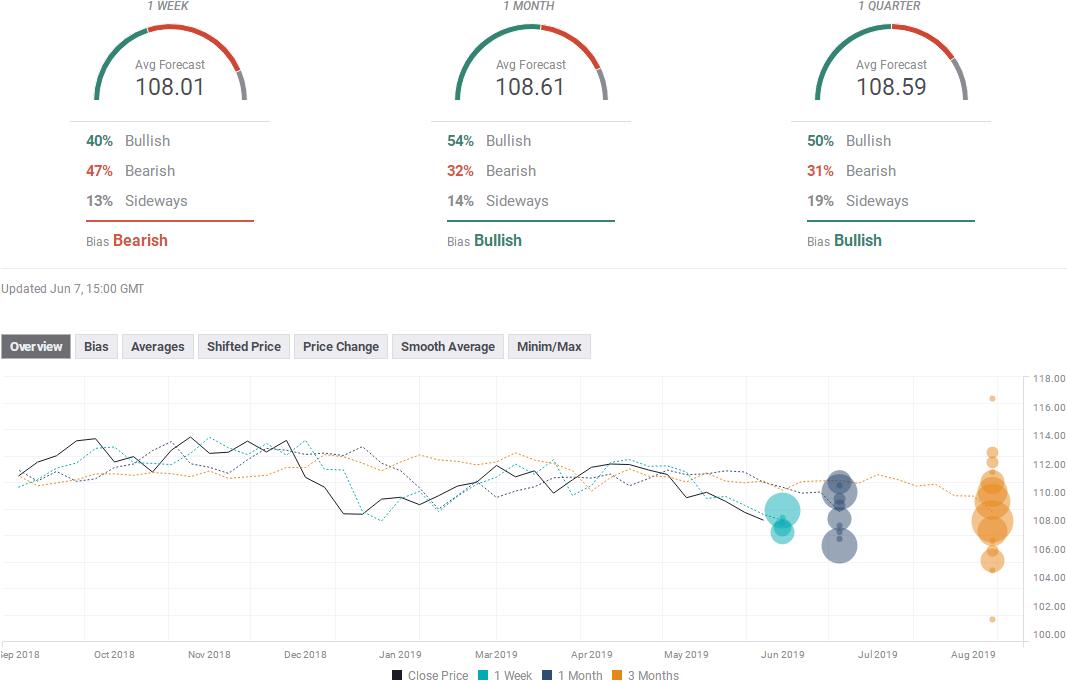Click the Bullish bias label under 1 Month
1067x682 pixels.
[x=498, y=240]
